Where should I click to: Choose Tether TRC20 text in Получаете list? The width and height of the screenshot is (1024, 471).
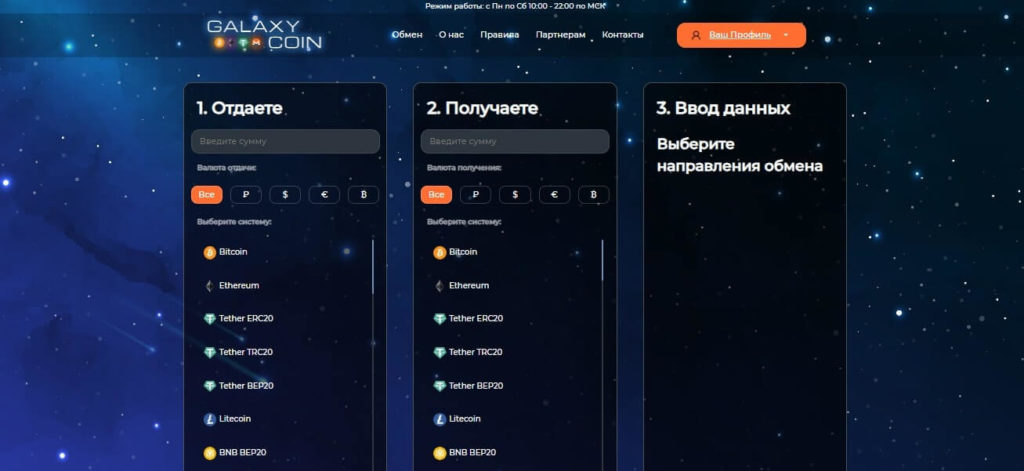pos(475,352)
